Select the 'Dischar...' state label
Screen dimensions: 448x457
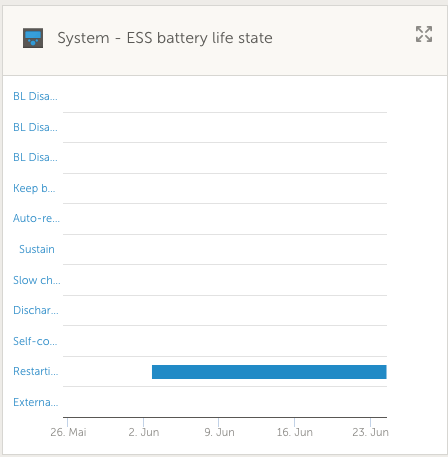(x=36, y=310)
